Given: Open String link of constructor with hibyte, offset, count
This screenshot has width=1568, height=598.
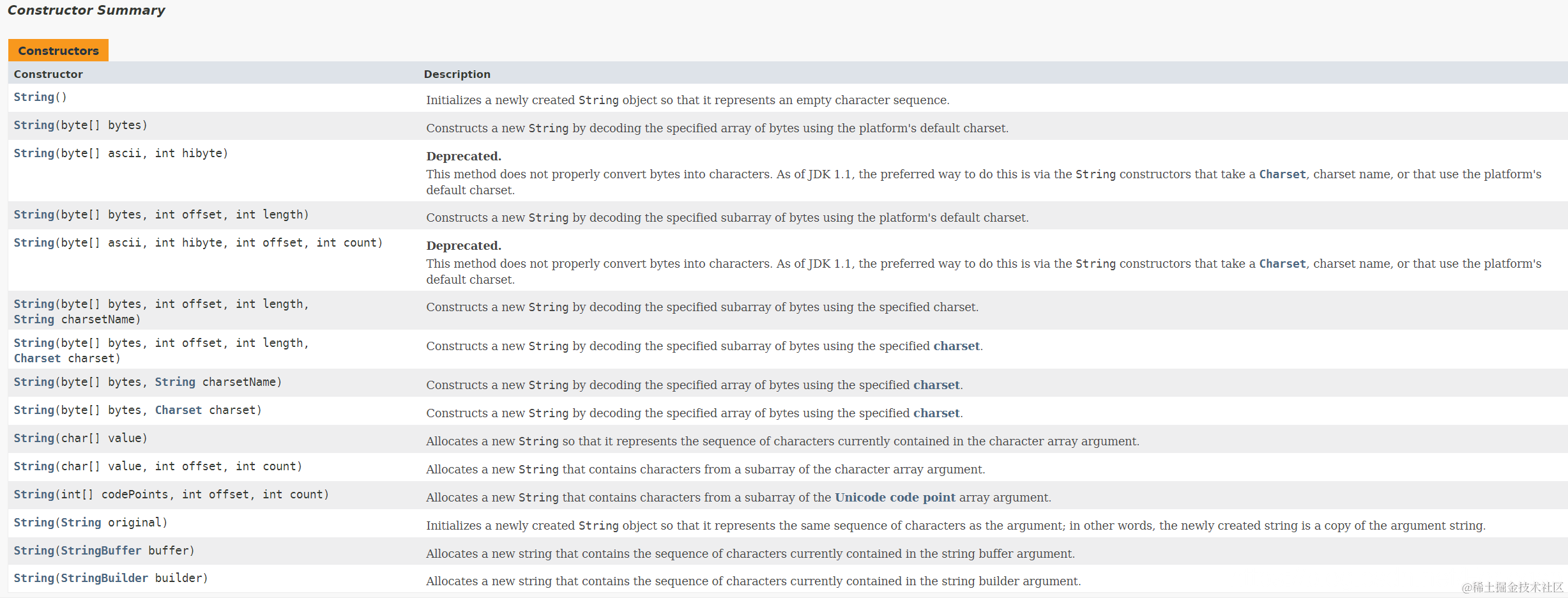Looking at the screenshot, I should pyautogui.click(x=34, y=243).
